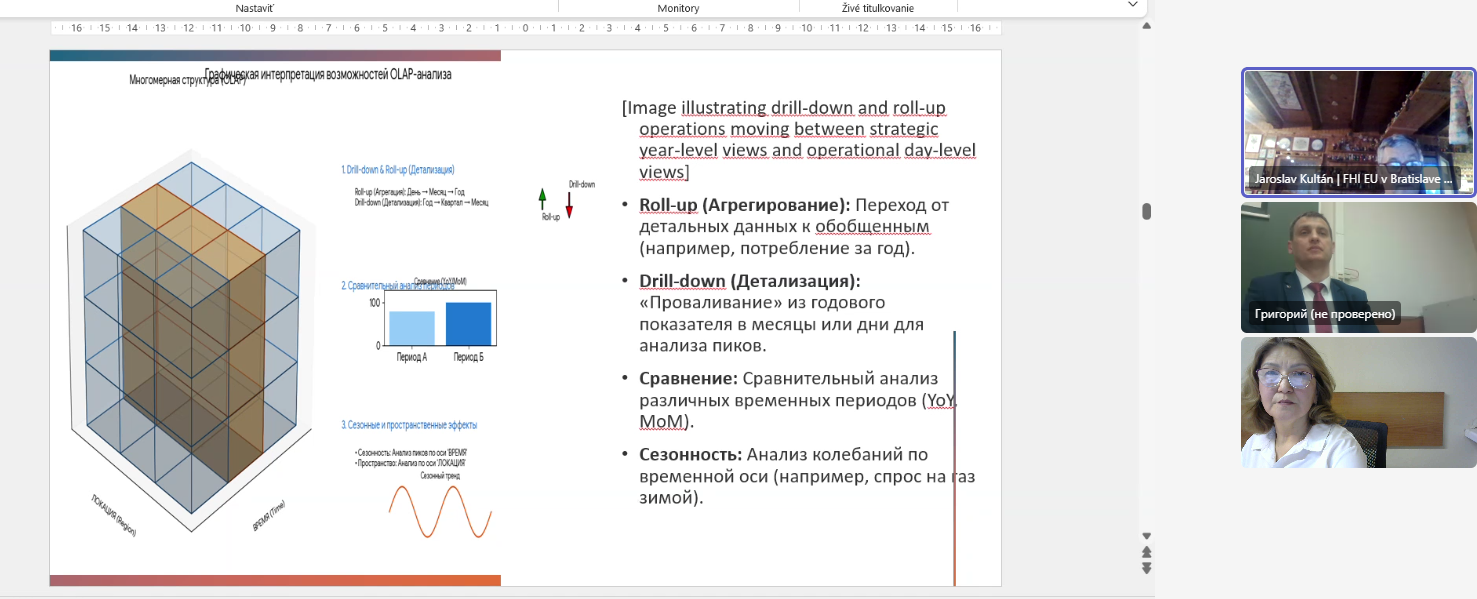The width and height of the screenshot is (1477, 599).
Task: Open the Nastaviť ribbon group label
Action: (255, 8)
